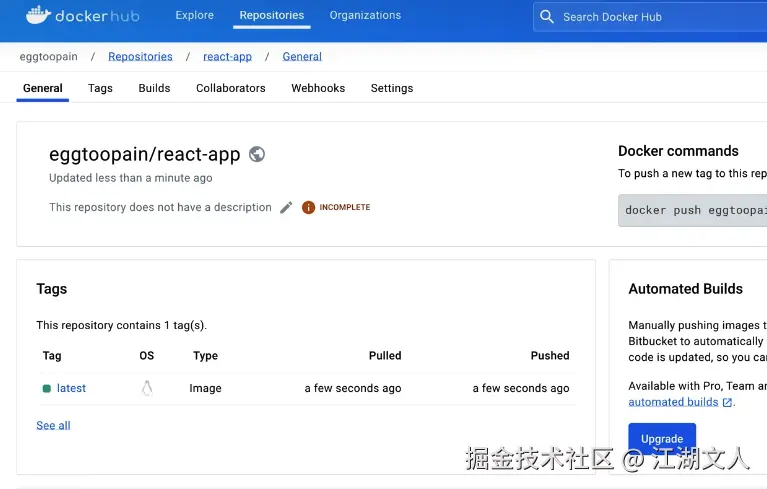Click the Upgrade button
767x489 pixels.
pyautogui.click(x=662, y=439)
